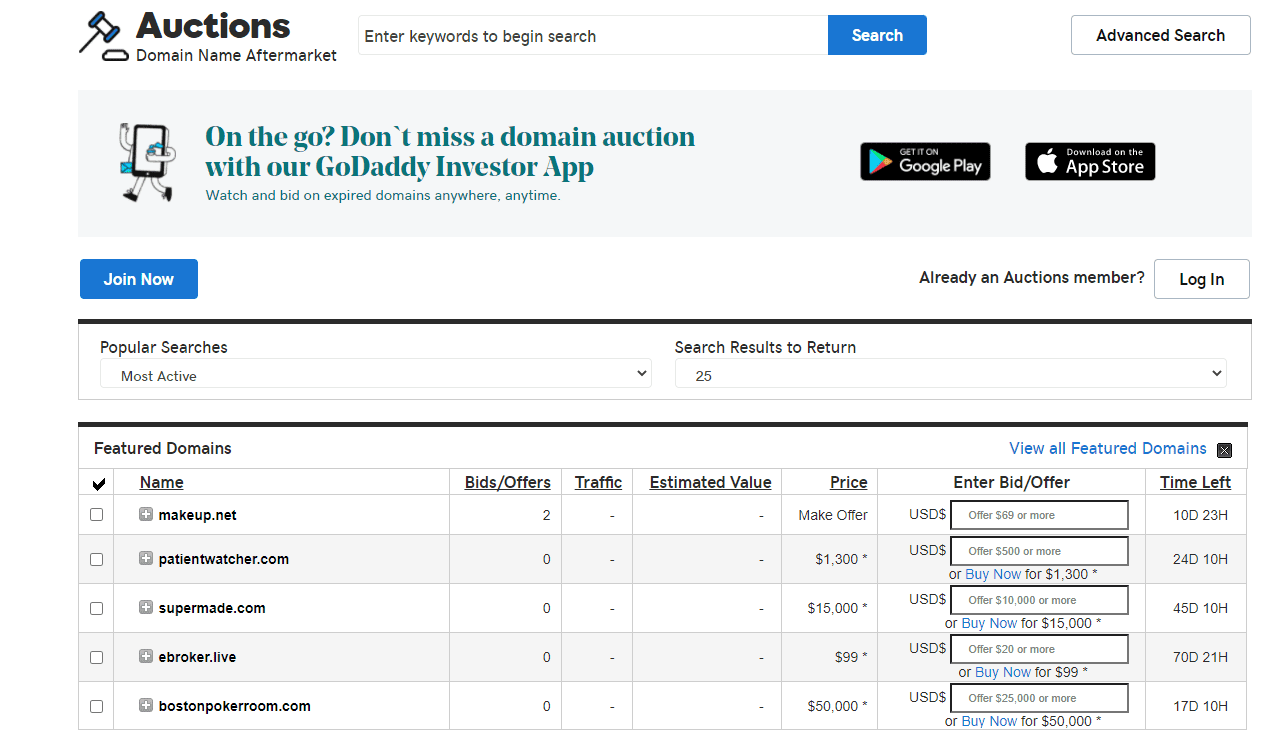Open Advanced Search
The image size is (1267, 730).
point(1161,35)
